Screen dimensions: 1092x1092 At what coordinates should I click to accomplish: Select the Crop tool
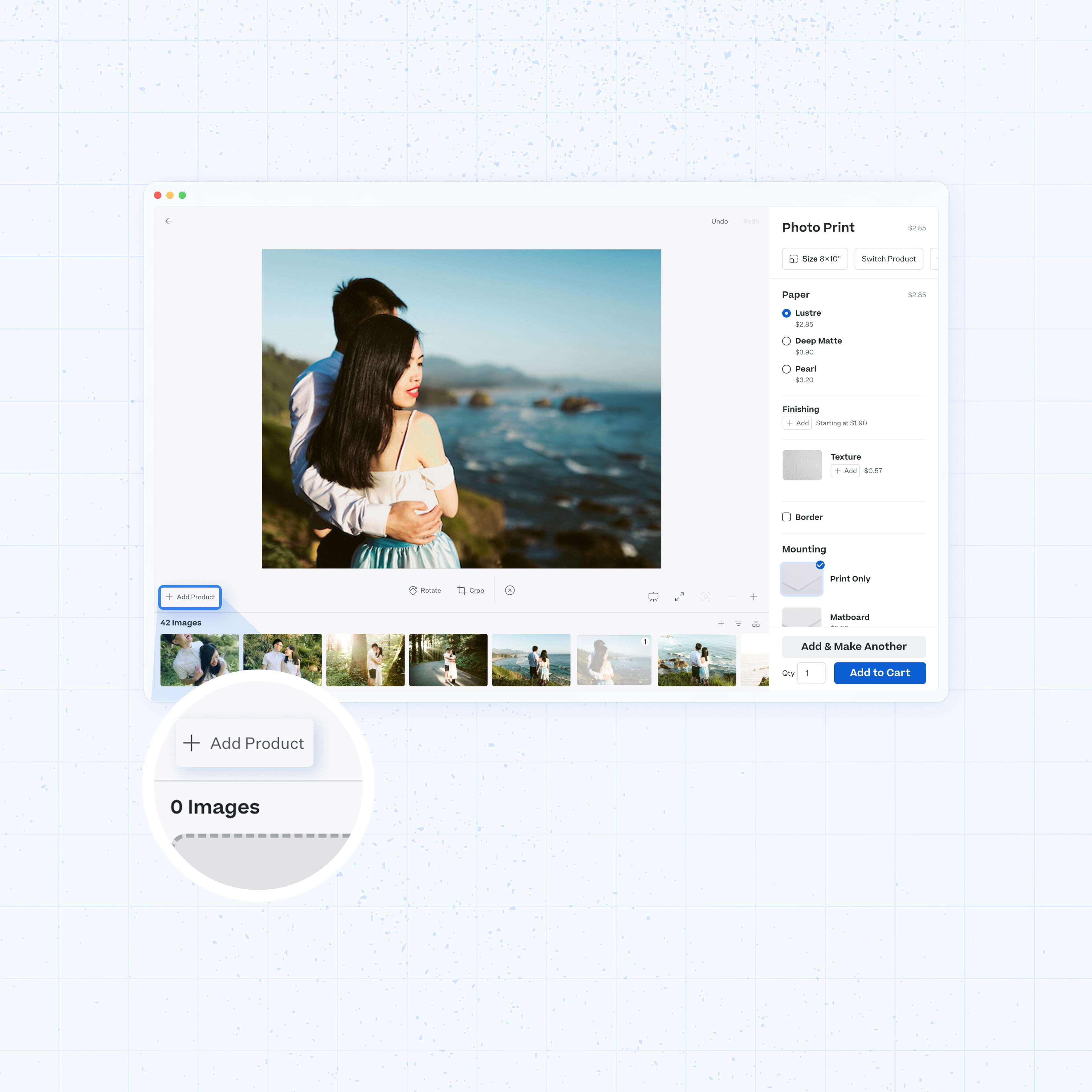coord(470,590)
